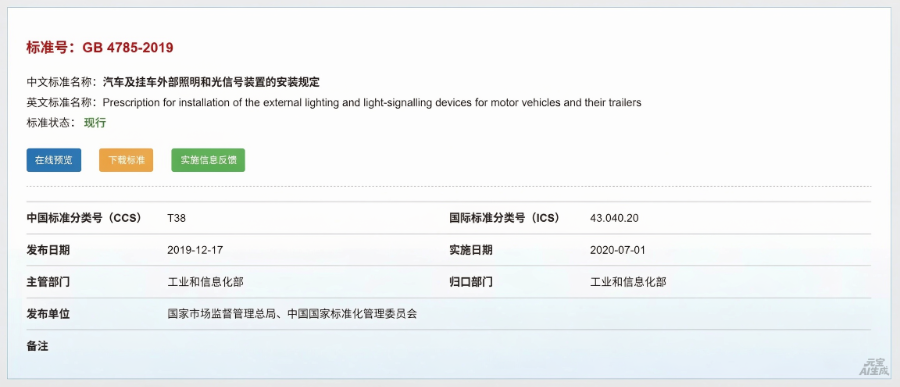Click the green 实施信息反馈 feedback button
Viewport: 900px width, 387px height.
(208, 160)
